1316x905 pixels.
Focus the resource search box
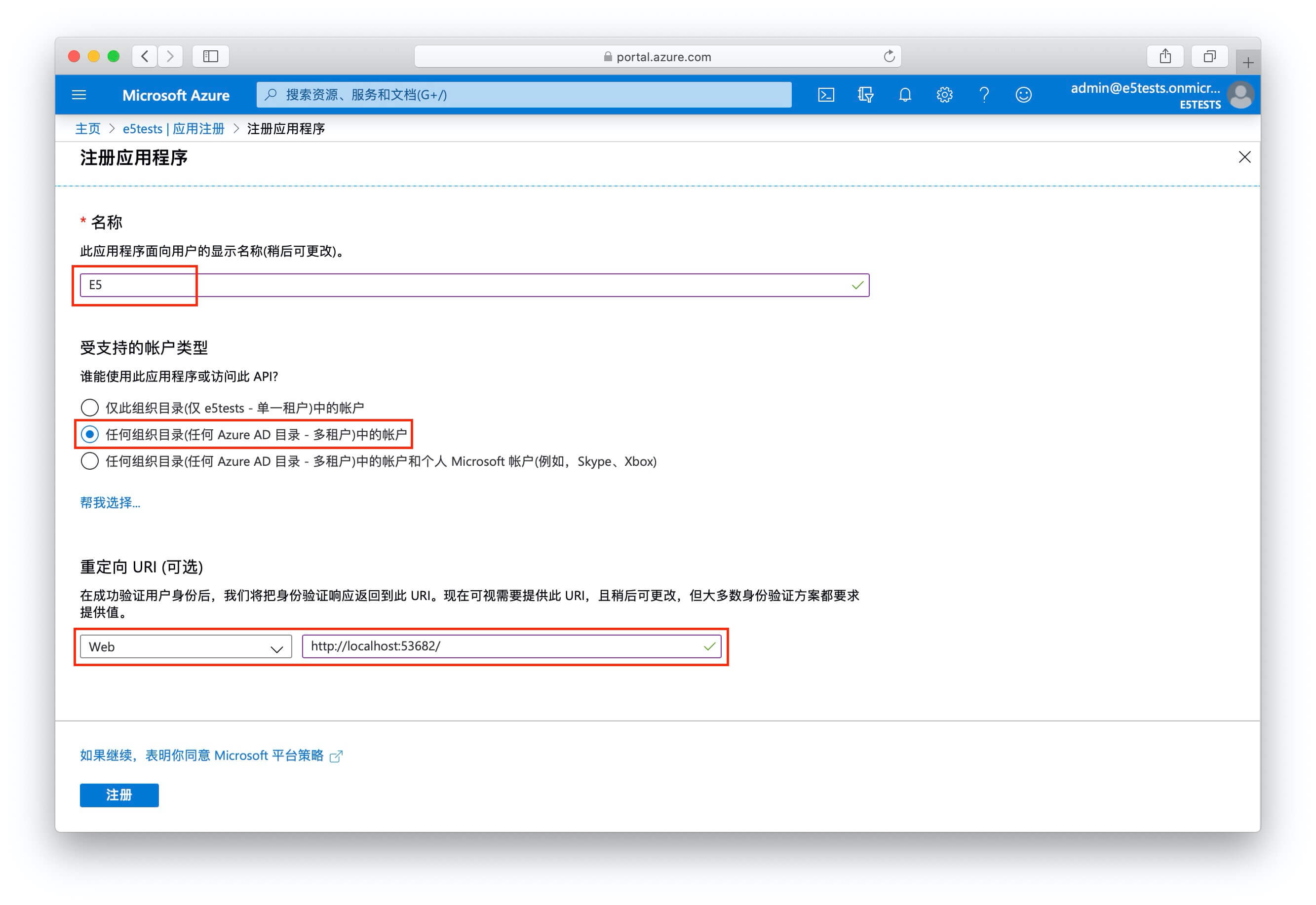tap(524, 94)
